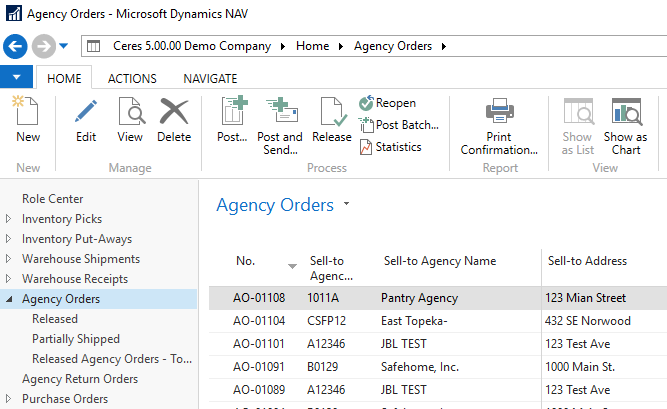
Task: Click Agency Orders breadcrumb link
Action: pos(393,46)
